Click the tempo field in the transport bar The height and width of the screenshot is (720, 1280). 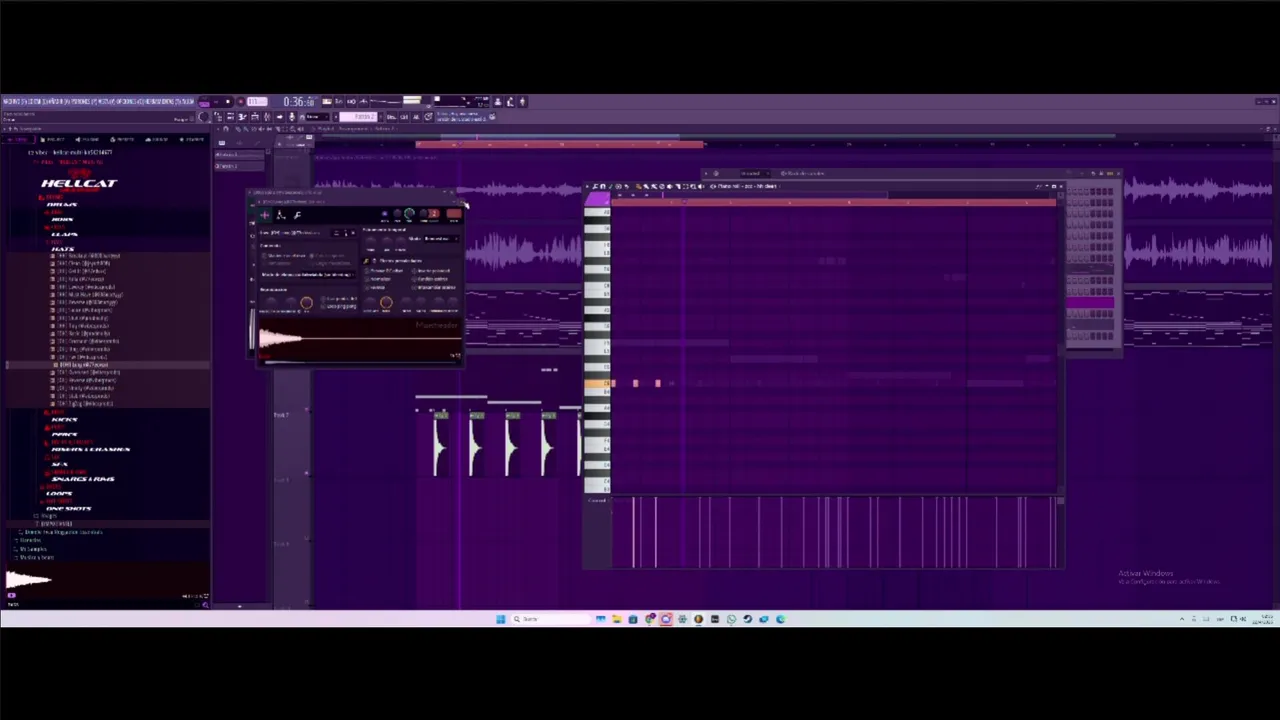257,101
